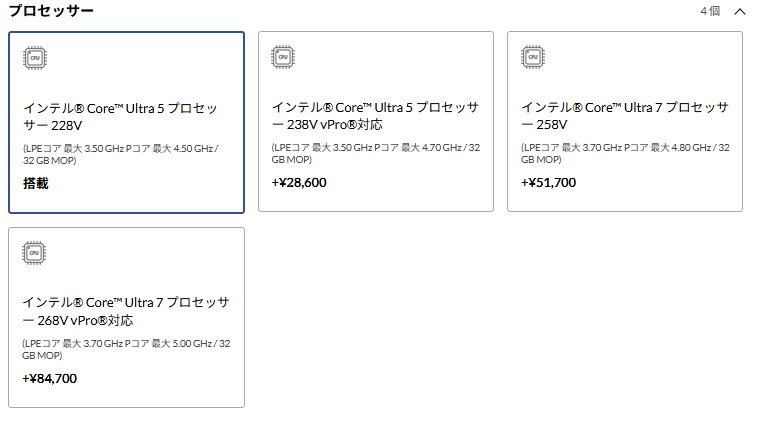The height and width of the screenshot is (423, 763).
Task: Click the CPU icon on the 268V vPro card
Action: pos(34,252)
